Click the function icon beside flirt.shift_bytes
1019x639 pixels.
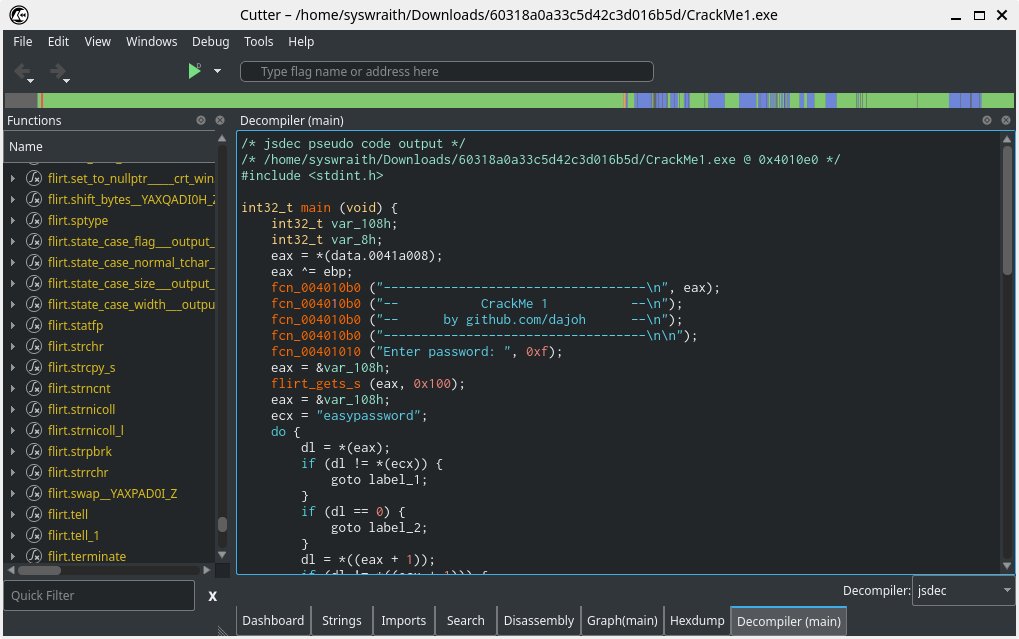click(x=34, y=199)
